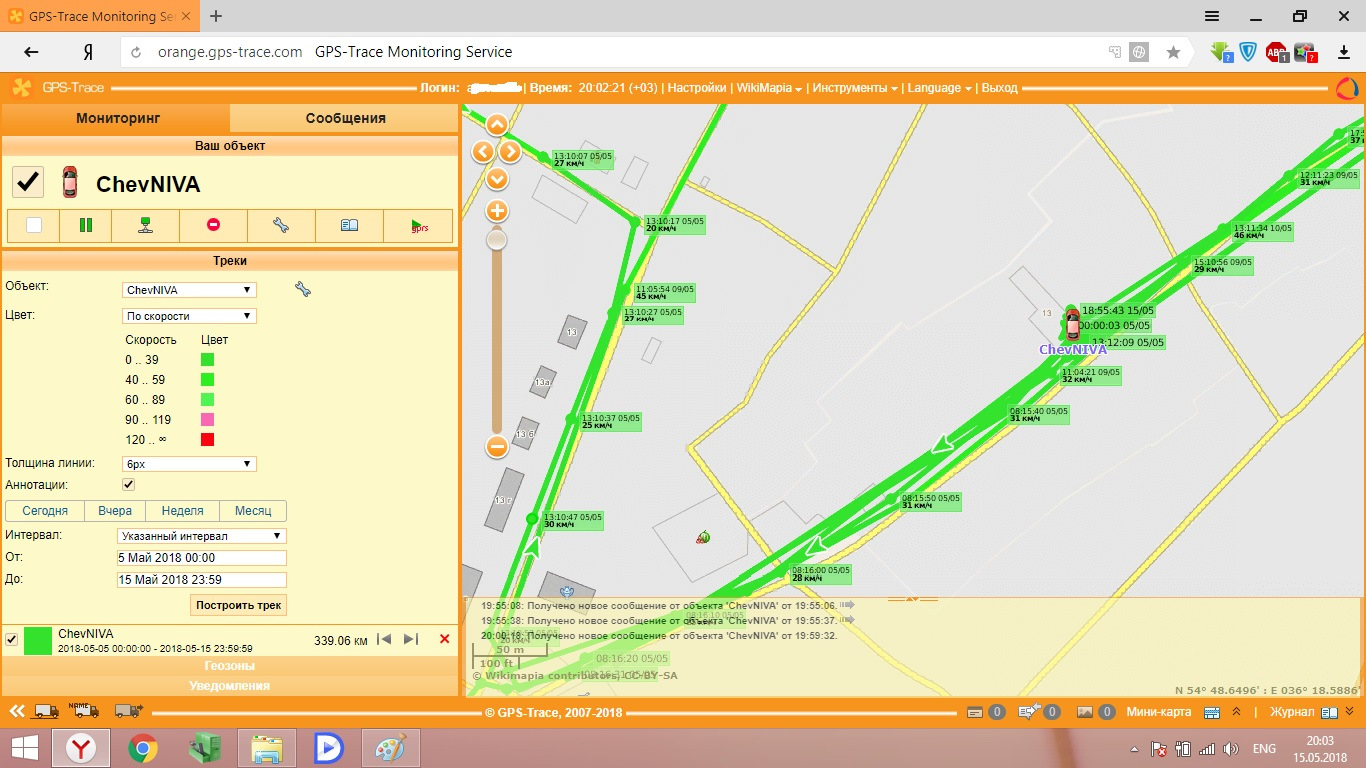This screenshot has height=768, width=1366.
Task: Click the От date field
Action: click(x=202, y=558)
